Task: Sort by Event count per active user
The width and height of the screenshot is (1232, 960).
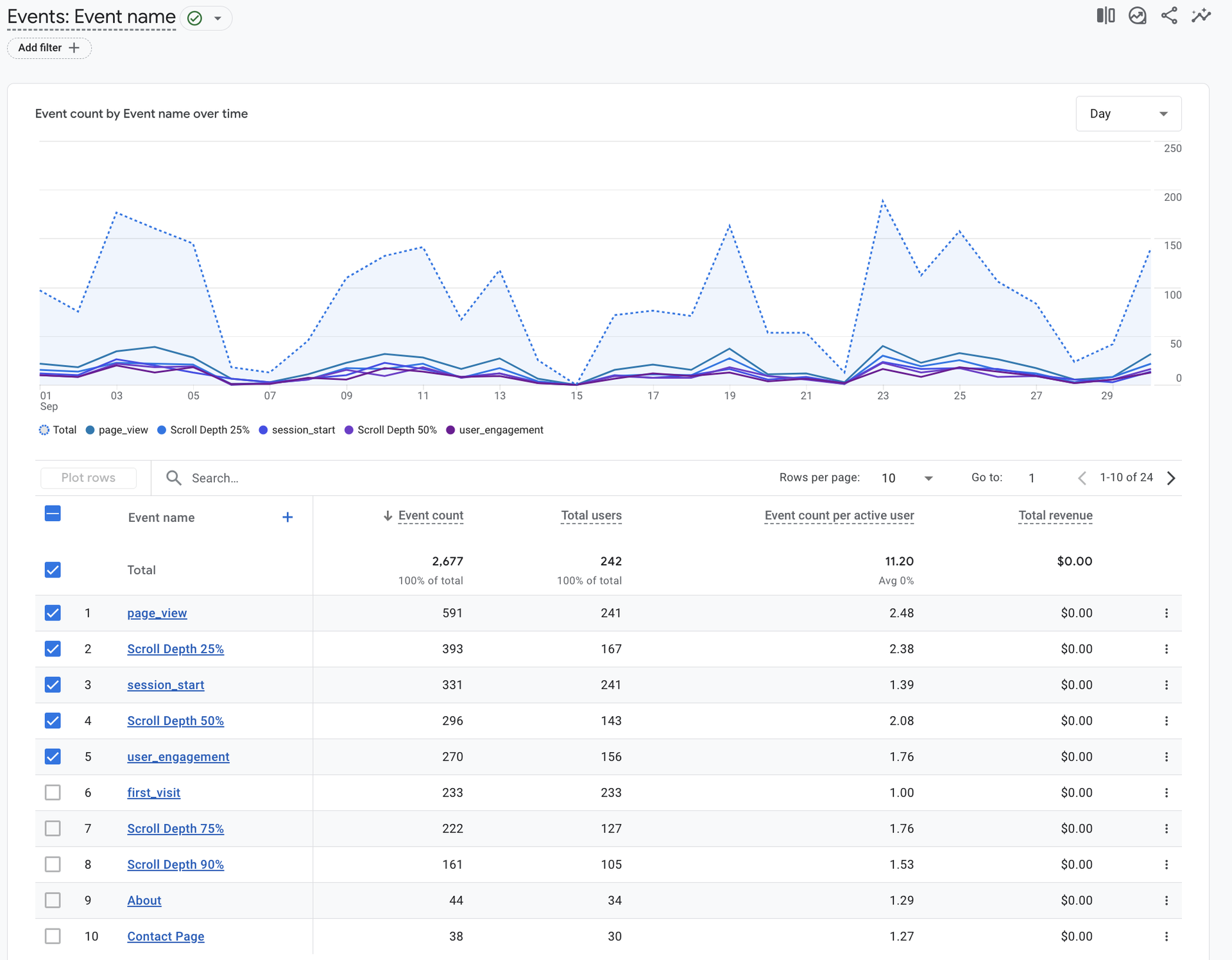Action: 839,515
